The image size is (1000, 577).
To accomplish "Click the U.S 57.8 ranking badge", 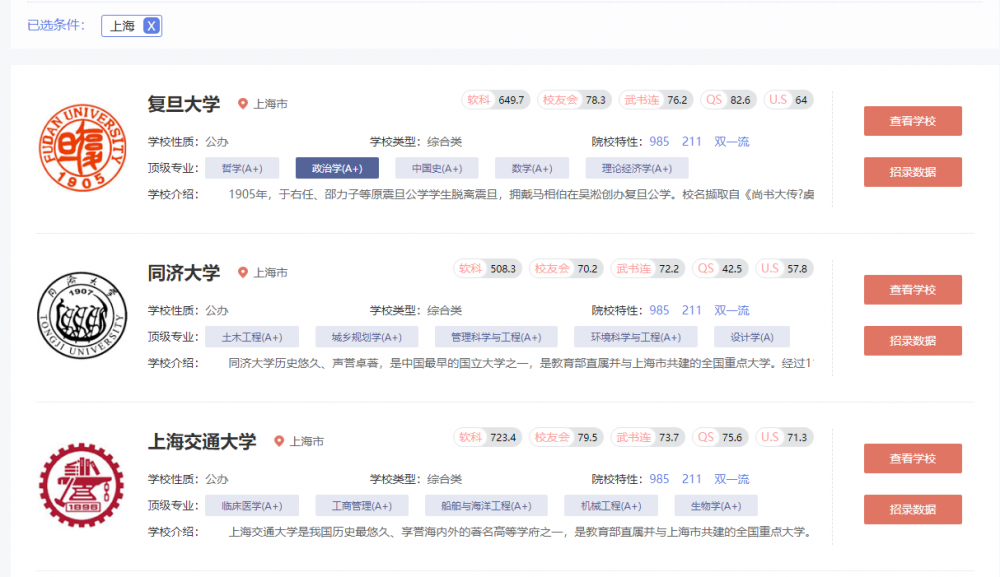I will (x=784, y=269).
